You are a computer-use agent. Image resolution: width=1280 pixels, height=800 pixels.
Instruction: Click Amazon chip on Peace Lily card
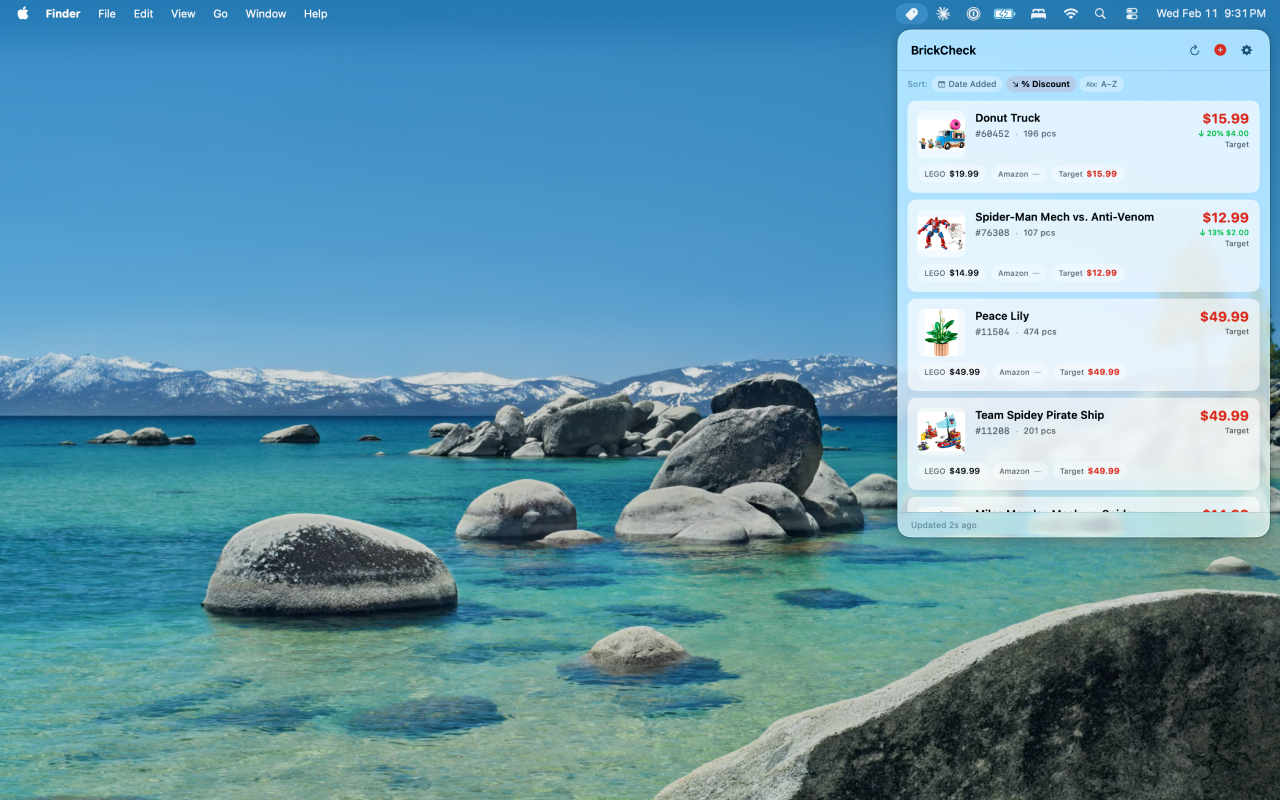(1019, 372)
